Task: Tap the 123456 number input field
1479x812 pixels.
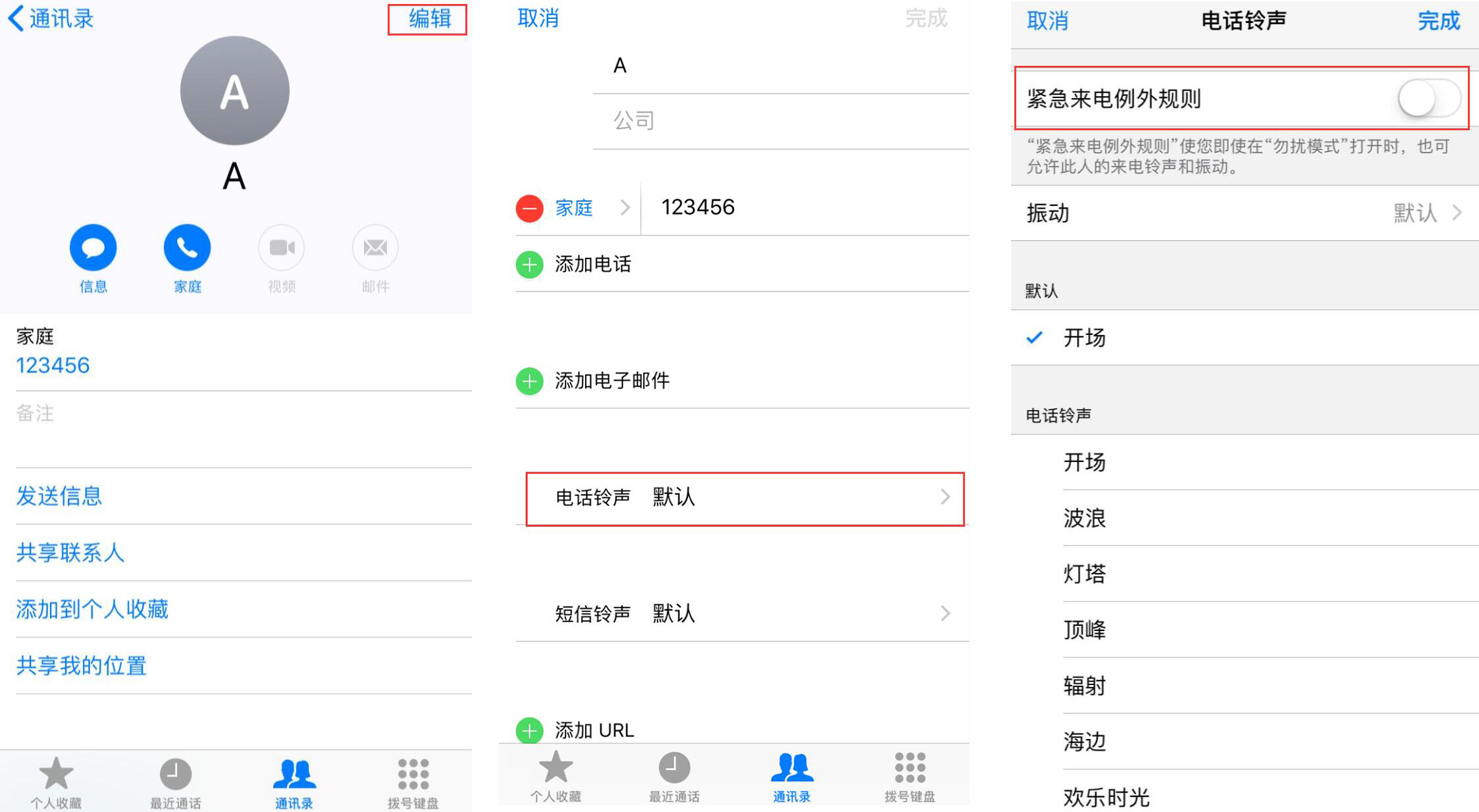Action: pos(806,208)
